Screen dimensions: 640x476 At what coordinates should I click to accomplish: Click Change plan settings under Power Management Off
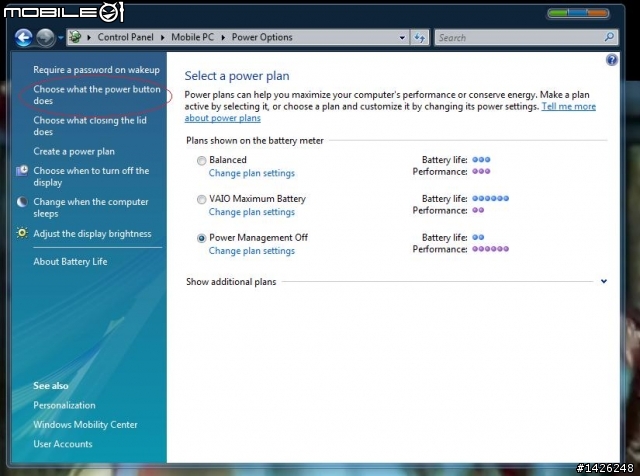click(x=251, y=251)
